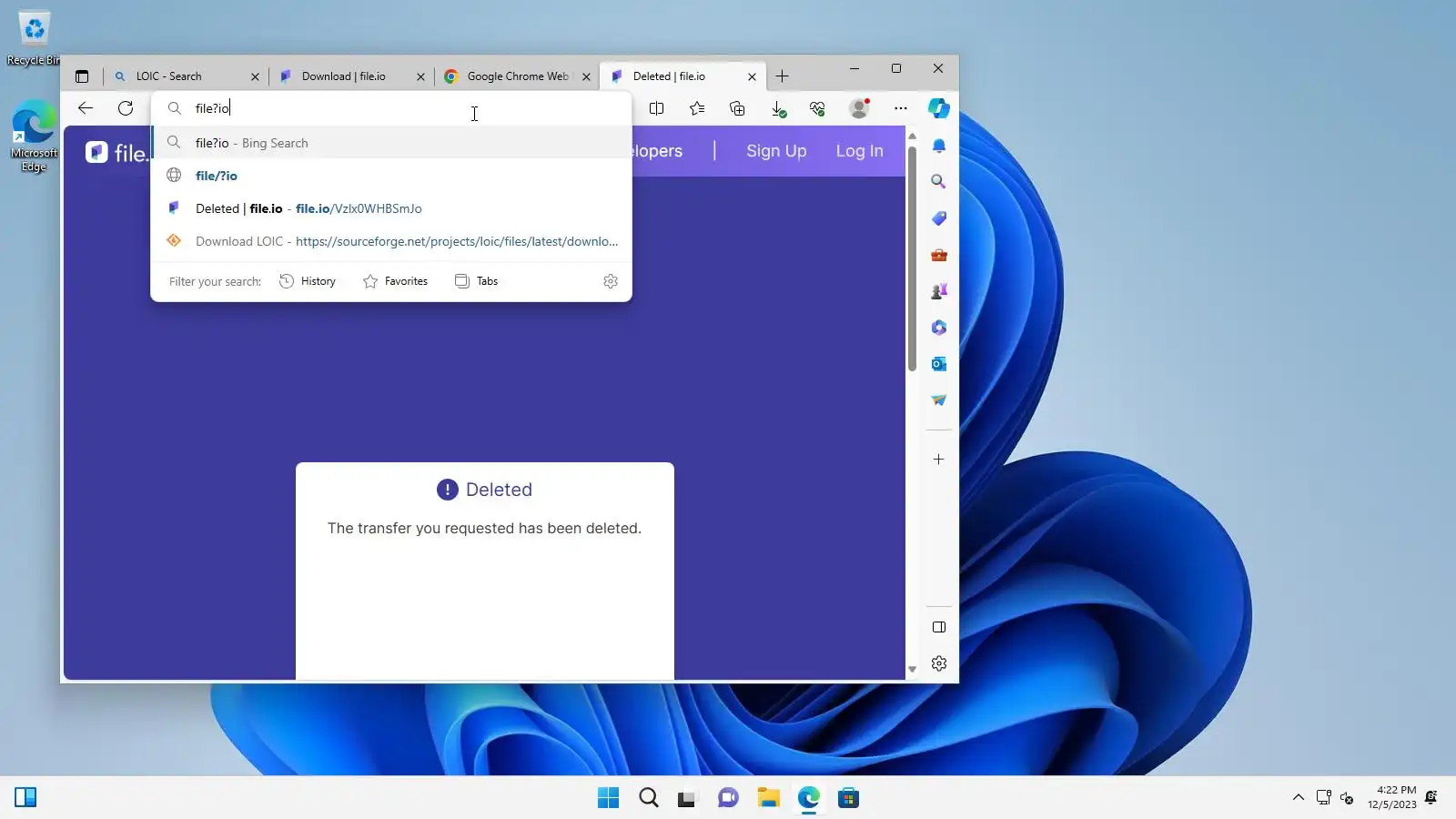Screen dimensions: 1456x819
Task: Click the page vertical scrollbar thumb
Action: (912, 257)
